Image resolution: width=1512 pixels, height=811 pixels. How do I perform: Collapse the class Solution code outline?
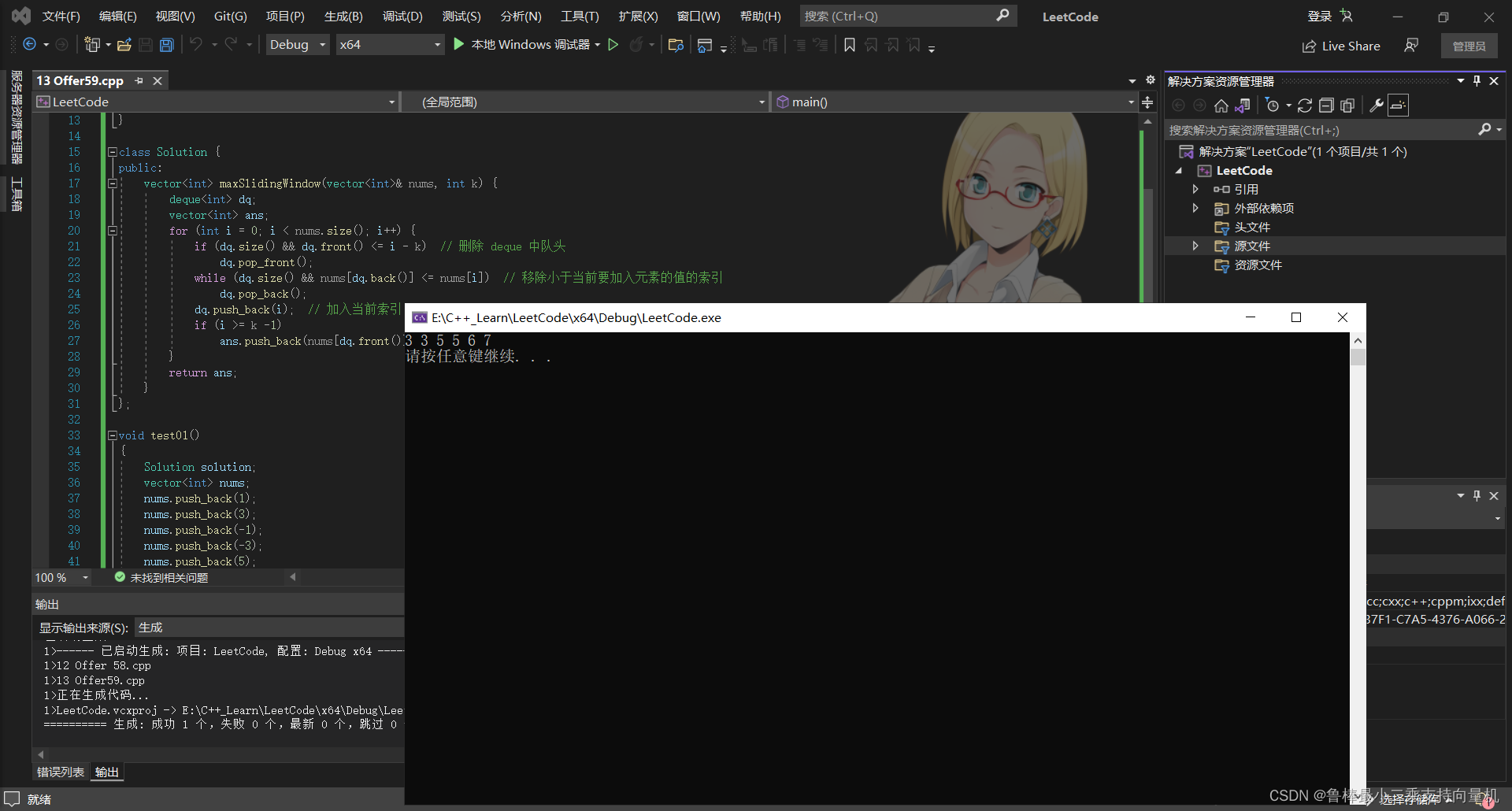113,152
